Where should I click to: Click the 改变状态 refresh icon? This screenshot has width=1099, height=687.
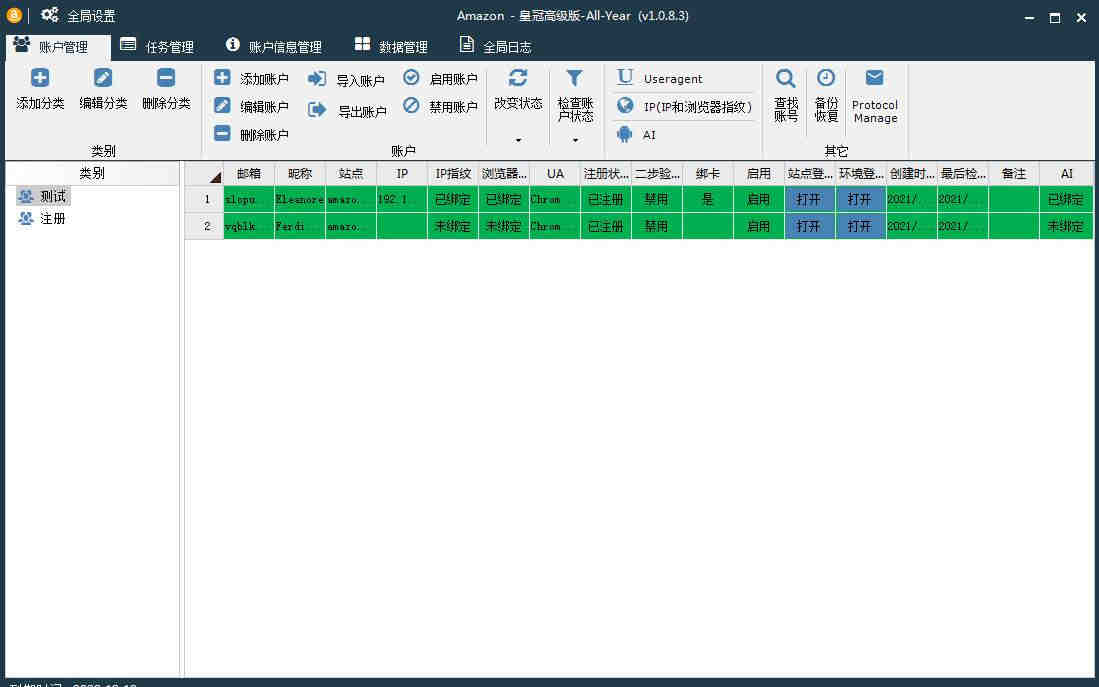point(518,78)
